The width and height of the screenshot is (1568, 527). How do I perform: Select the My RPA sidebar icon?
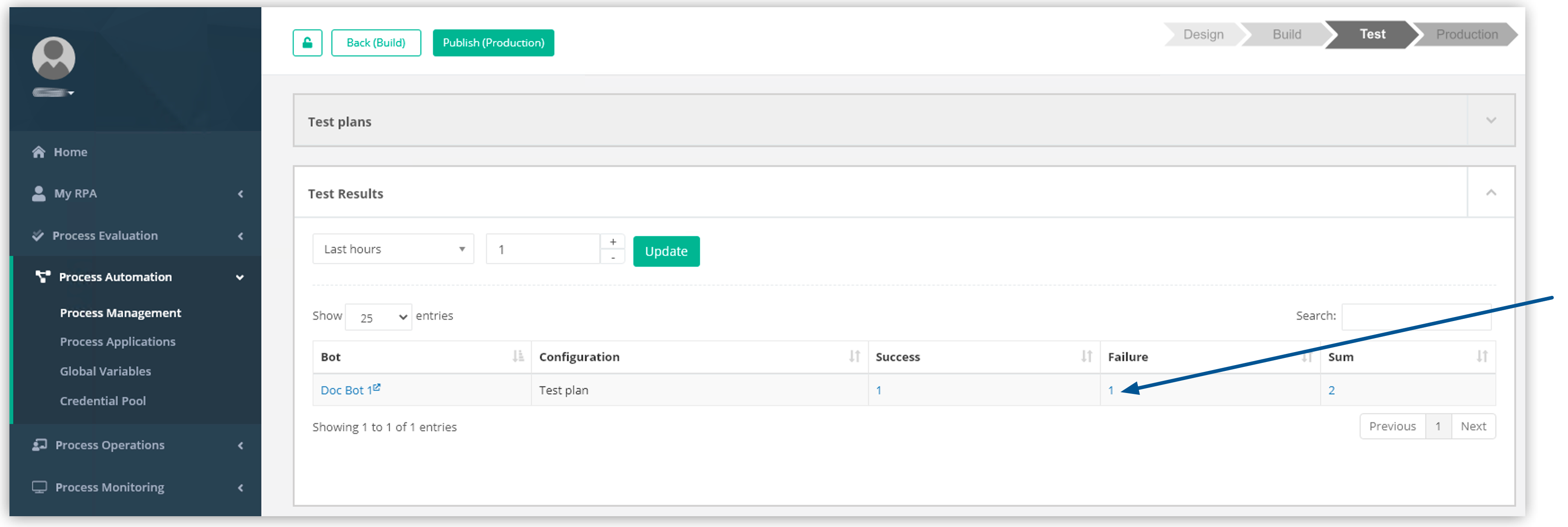[x=38, y=193]
